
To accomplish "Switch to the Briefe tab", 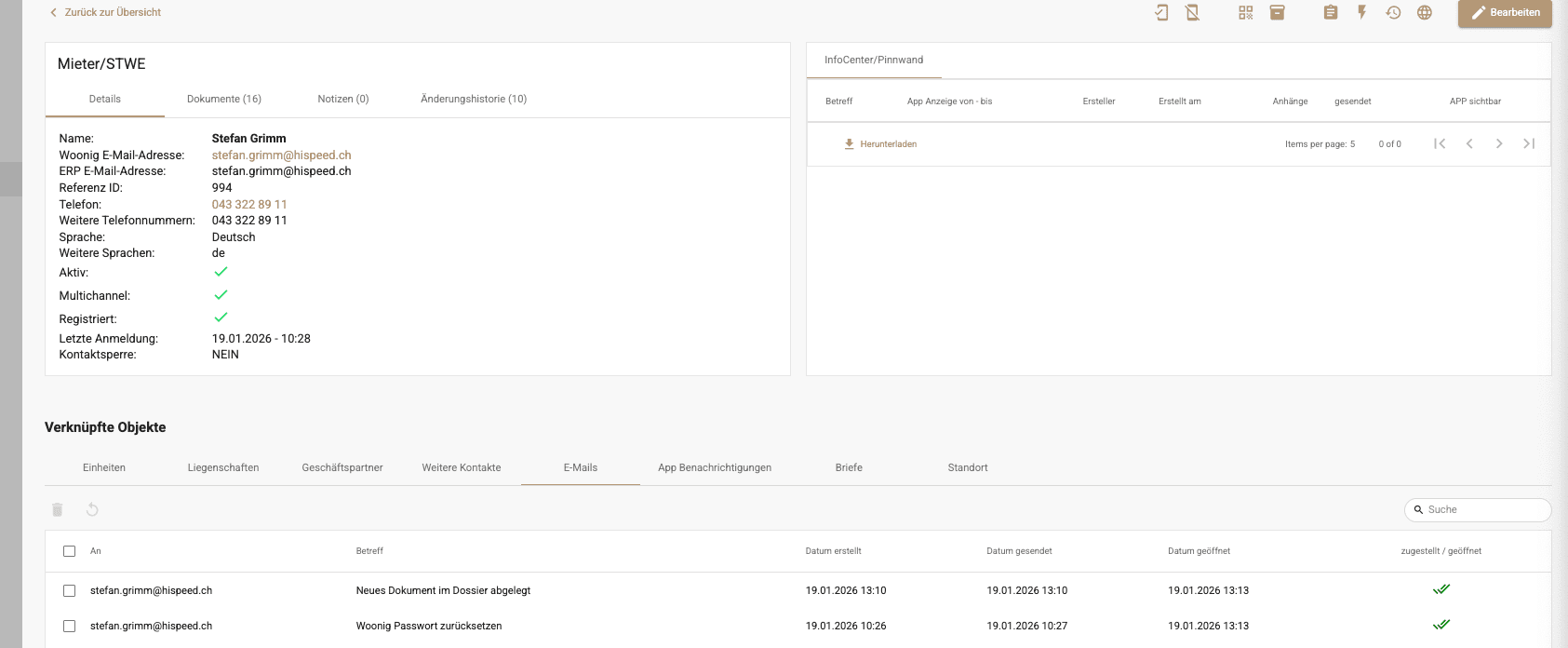I will point(849,467).
